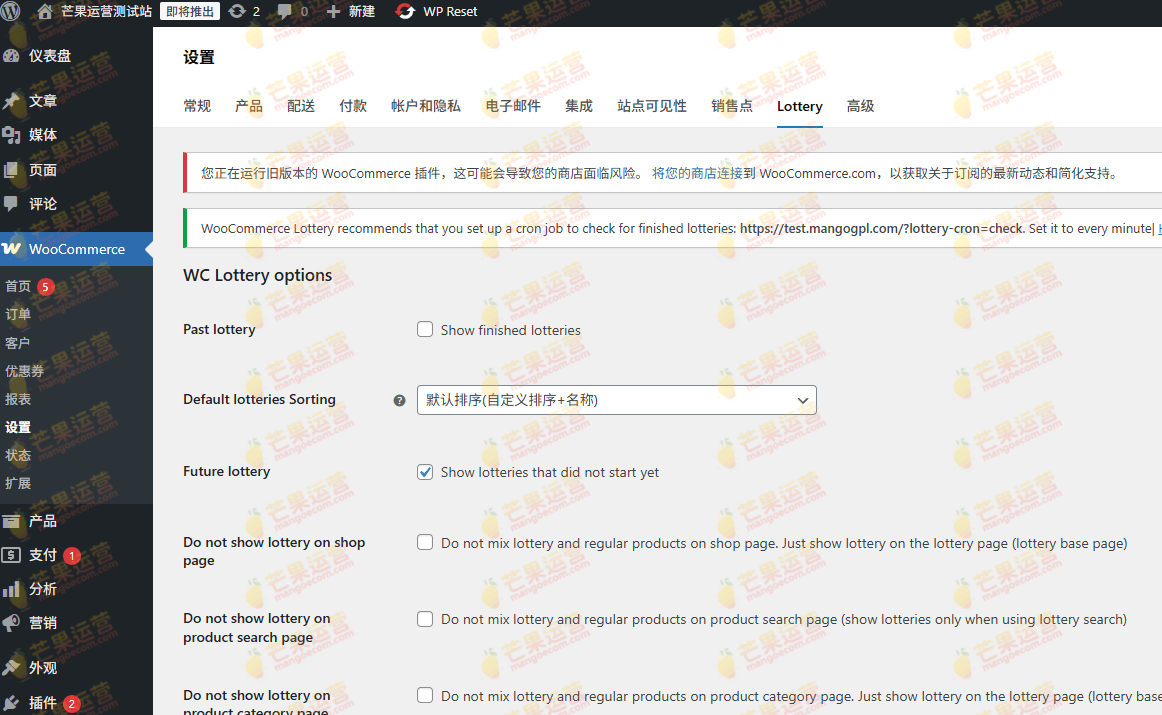Viewport: 1162px width, 715px height.
Task: Click the 即将推出 badge button
Action: [x=190, y=11]
